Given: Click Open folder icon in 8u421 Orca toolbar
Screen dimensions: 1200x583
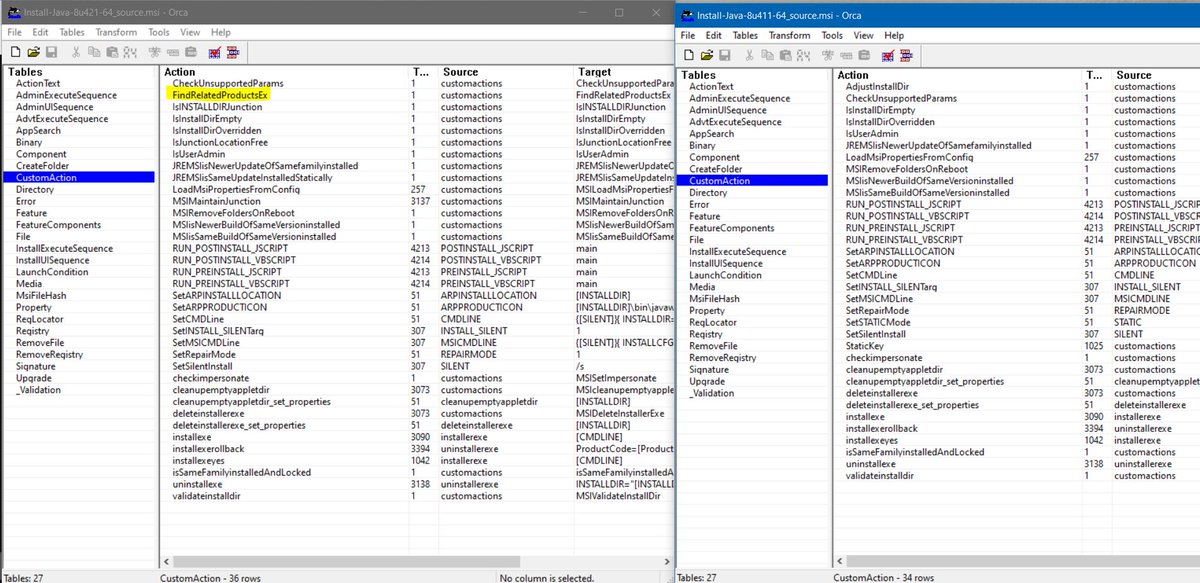Looking at the screenshot, I should point(33,51).
